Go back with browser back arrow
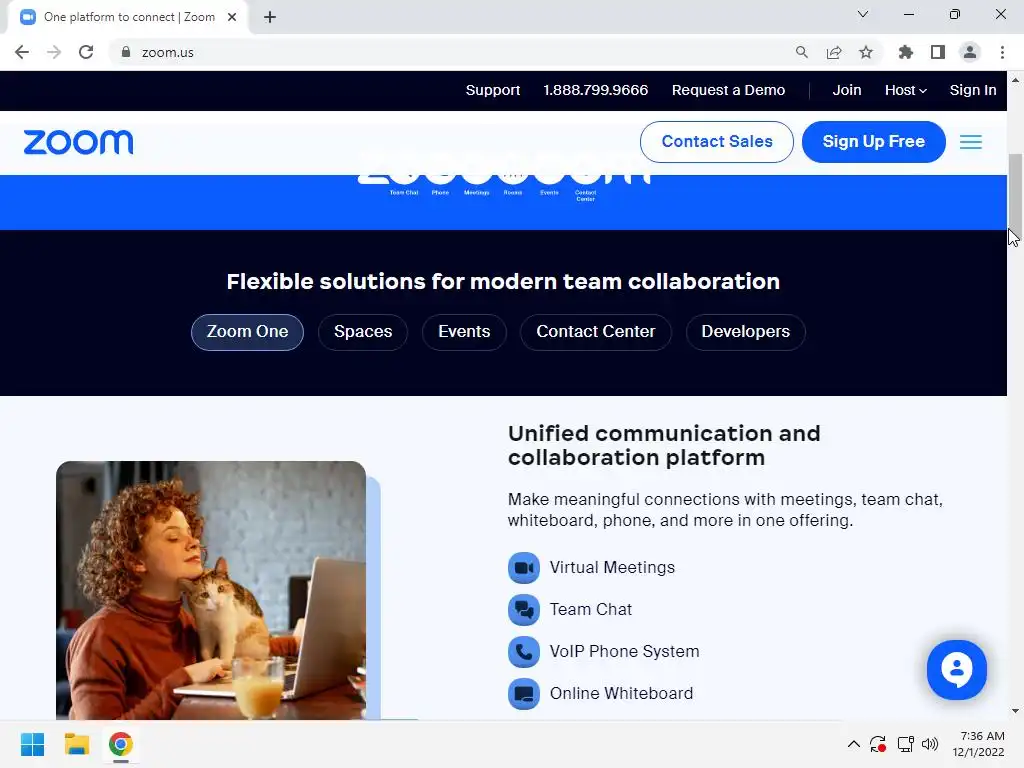This screenshot has width=1024, height=768. (x=22, y=52)
